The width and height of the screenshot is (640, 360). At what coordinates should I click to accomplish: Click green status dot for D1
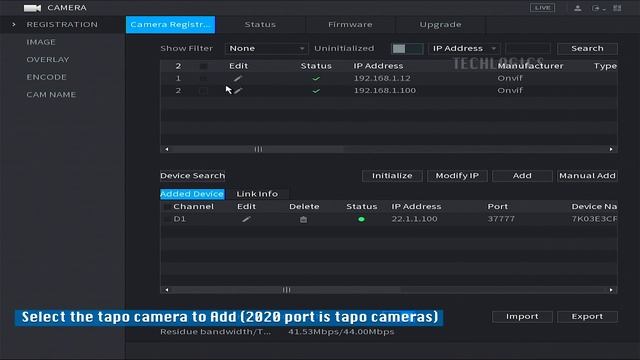click(361, 219)
